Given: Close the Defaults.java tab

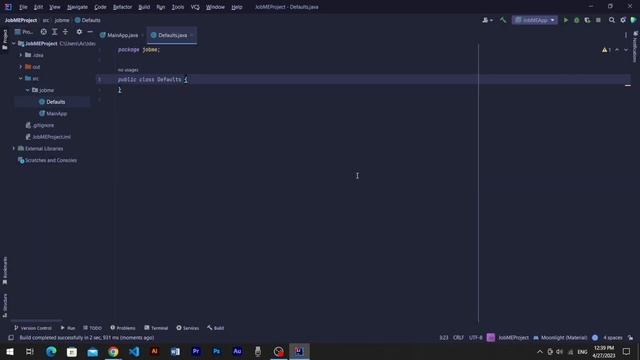Looking at the screenshot, I should 192,36.
